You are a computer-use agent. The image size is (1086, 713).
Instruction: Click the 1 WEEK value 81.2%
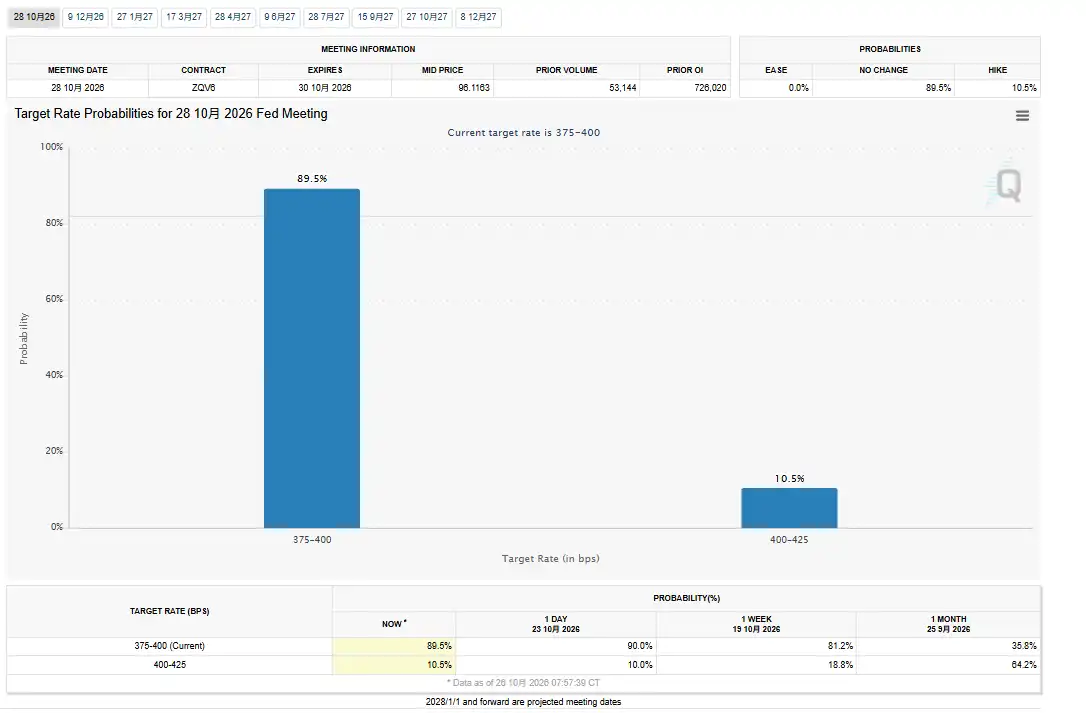click(x=840, y=646)
